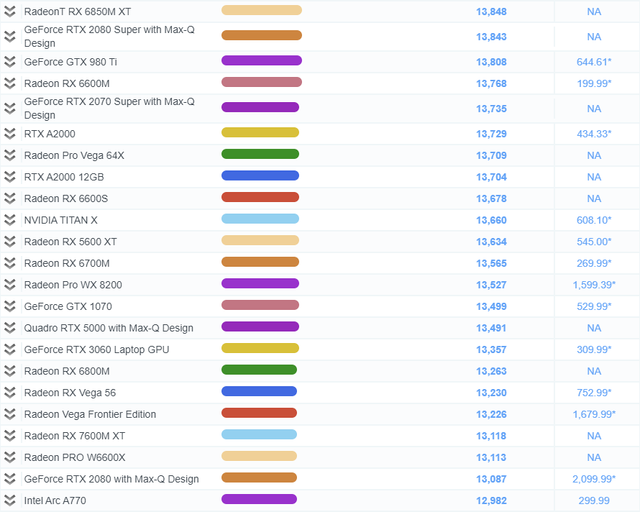This screenshot has width=640, height=512.
Task: Click the 2,099.99* price for RTX 2080 Max-Q
Action: [x=594, y=479]
